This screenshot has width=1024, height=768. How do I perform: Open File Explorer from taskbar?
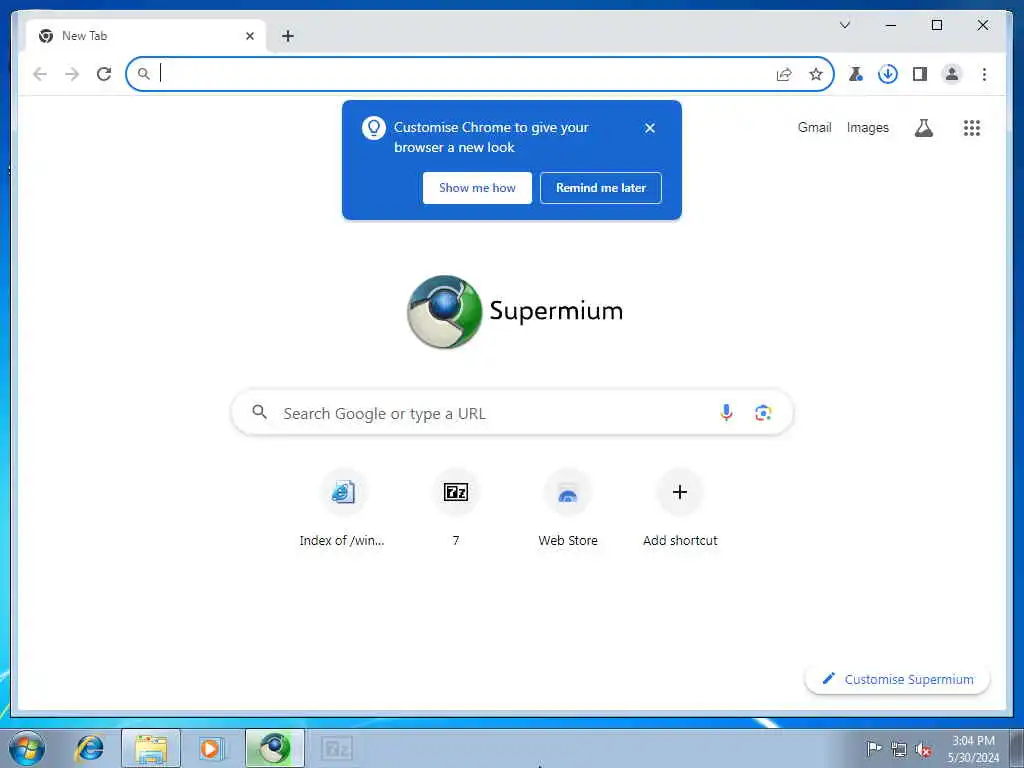click(x=151, y=748)
